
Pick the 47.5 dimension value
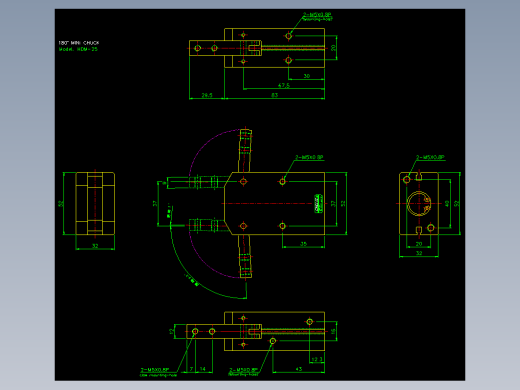[284, 85]
